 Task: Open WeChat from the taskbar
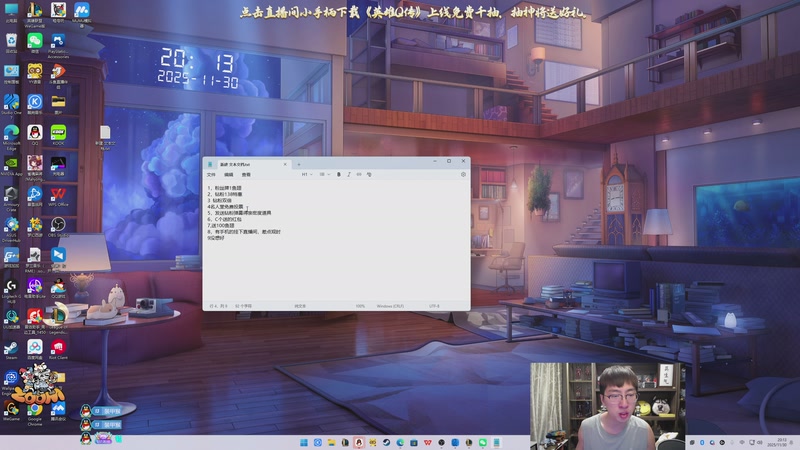pyautogui.click(x=483, y=442)
